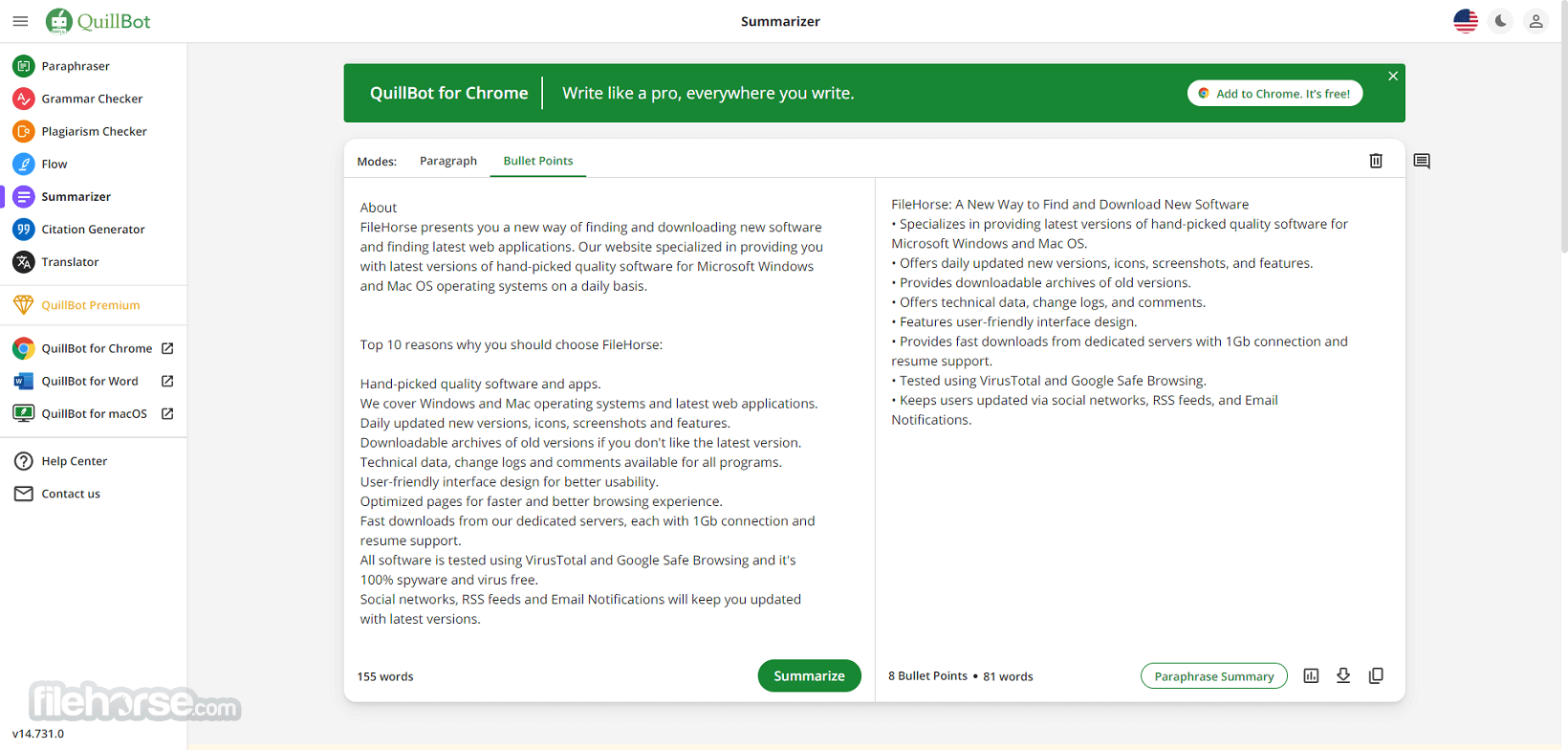Select the Summarizer sidebar icon
Image resolution: width=1568 pixels, height=750 pixels.
pos(24,196)
